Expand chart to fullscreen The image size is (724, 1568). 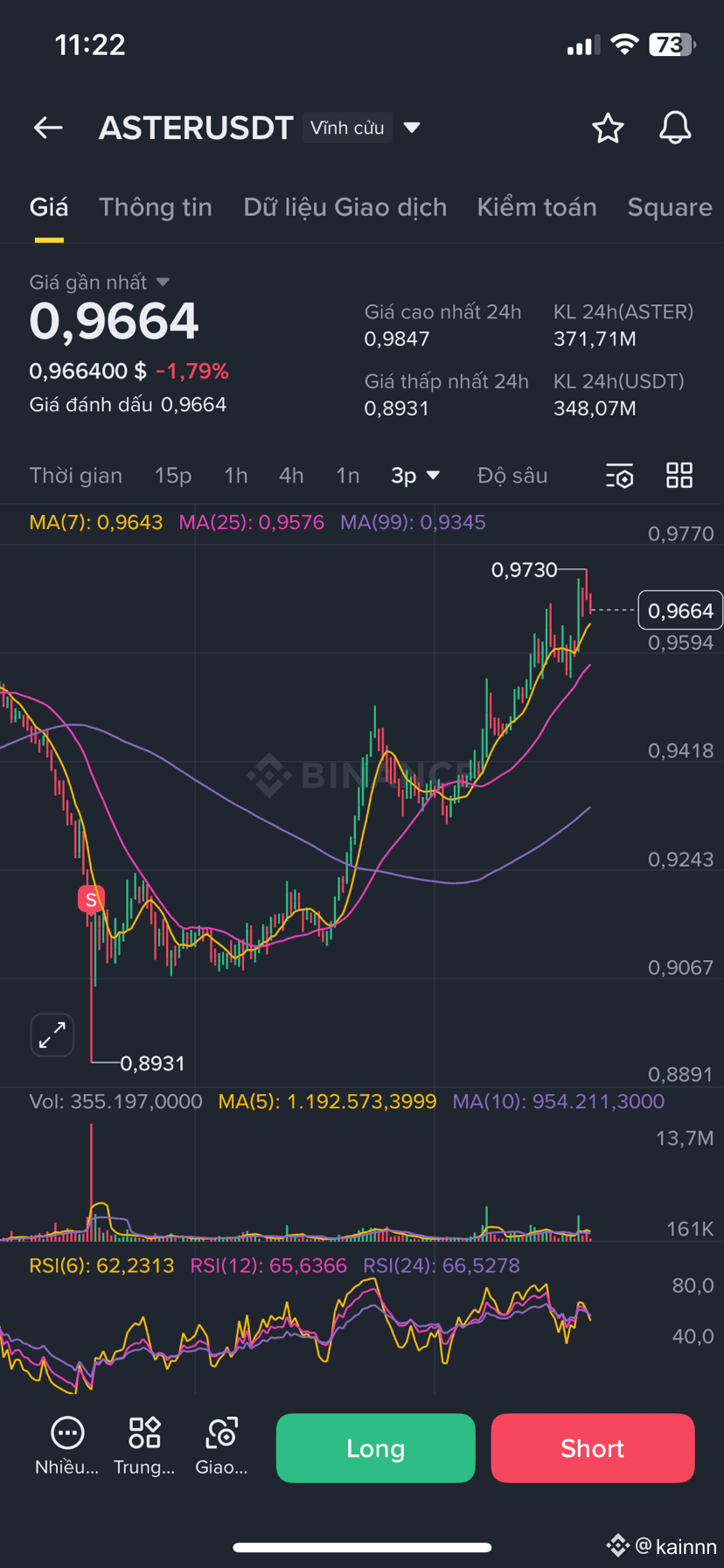52,1035
